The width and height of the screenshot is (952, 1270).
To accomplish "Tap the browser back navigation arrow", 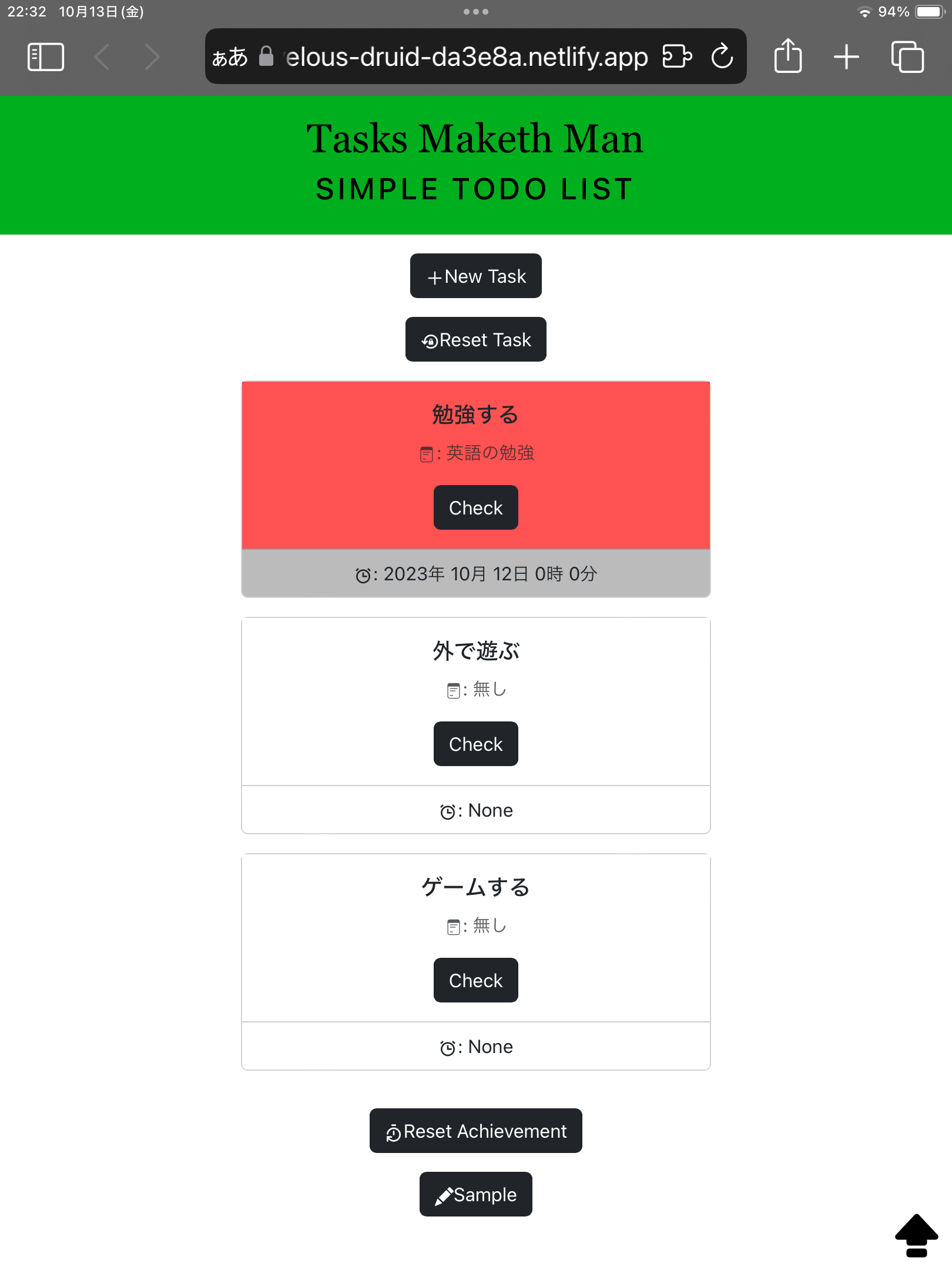I will tap(102, 56).
